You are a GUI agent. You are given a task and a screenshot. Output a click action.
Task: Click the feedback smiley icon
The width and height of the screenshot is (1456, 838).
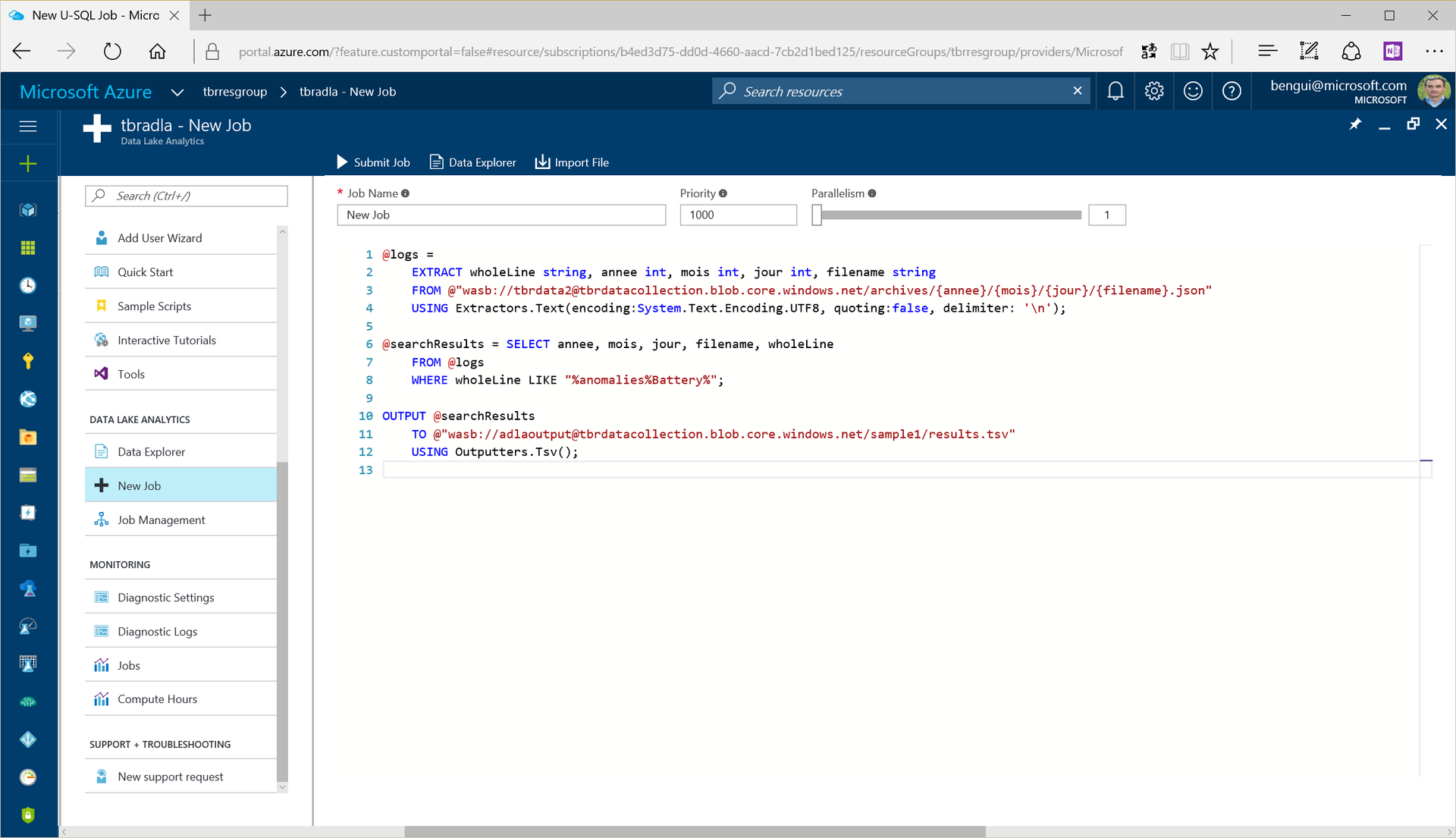pos(1193,92)
